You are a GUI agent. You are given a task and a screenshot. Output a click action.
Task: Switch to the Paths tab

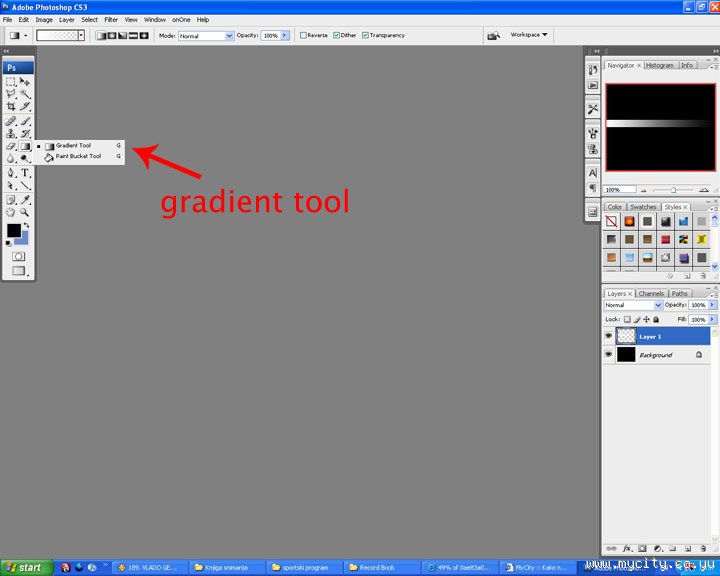(x=680, y=294)
